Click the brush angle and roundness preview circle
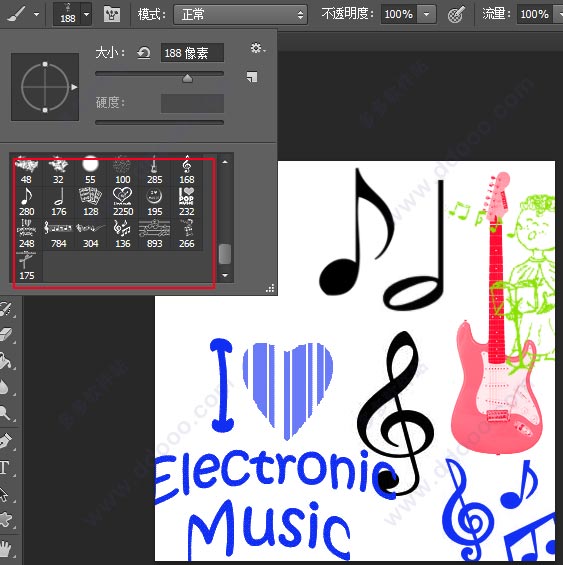This screenshot has width=563, height=565. tap(45, 87)
